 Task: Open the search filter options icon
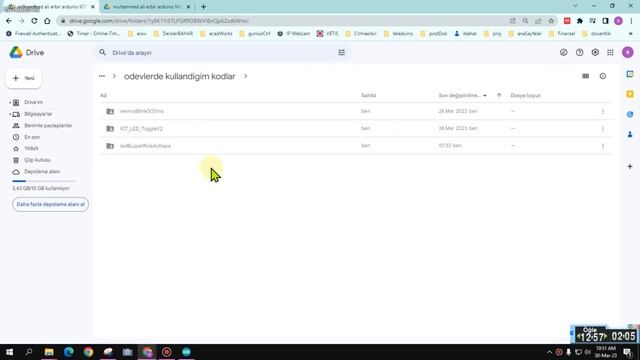[x=342, y=53]
